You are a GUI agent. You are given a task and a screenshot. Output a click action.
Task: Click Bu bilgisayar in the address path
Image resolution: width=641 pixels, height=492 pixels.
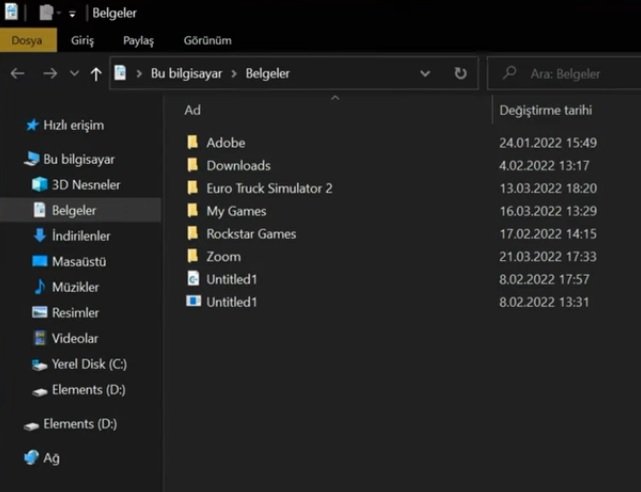[x=186, y=74]
